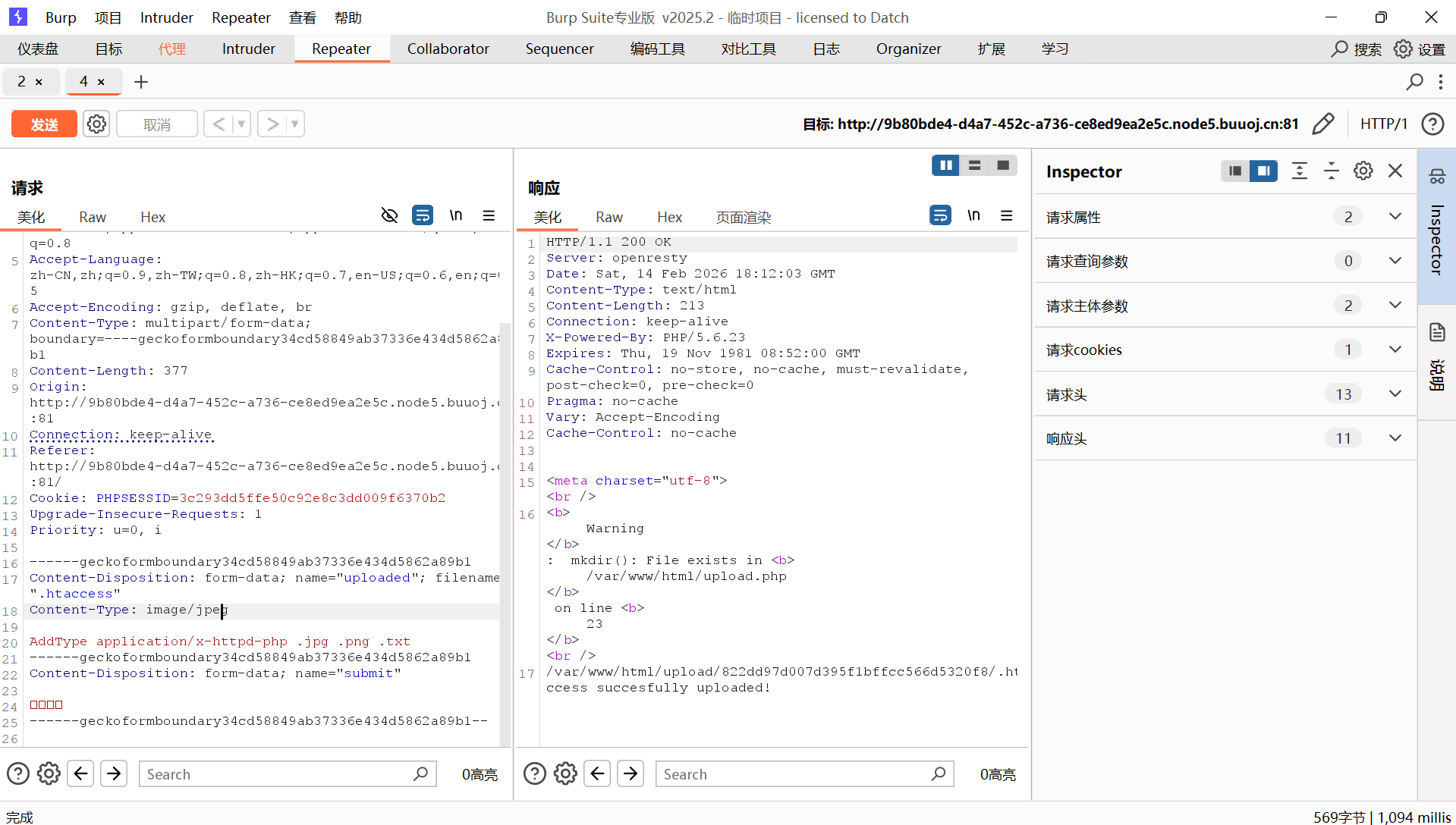Go back in request history
The image size is (1456, 825).
click(219, 124)
